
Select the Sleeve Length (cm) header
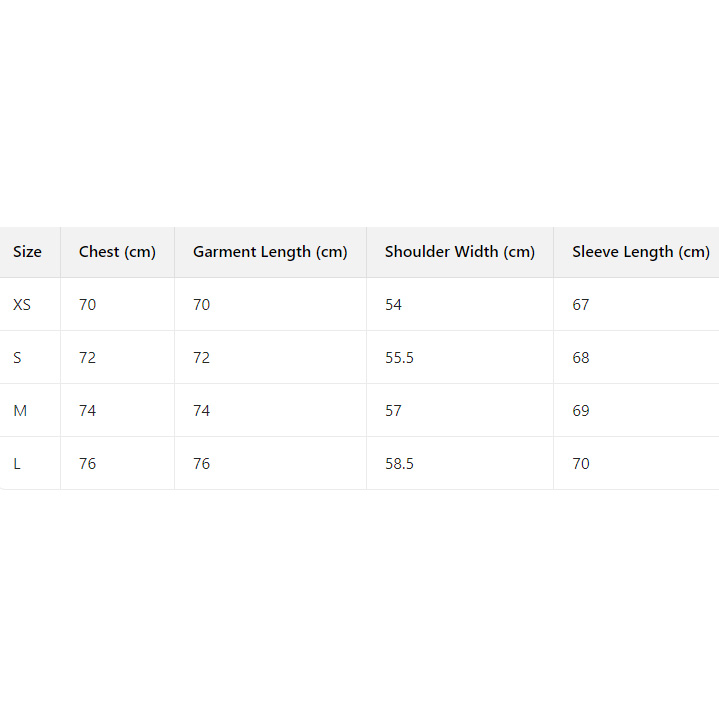(x=640, y=252)
